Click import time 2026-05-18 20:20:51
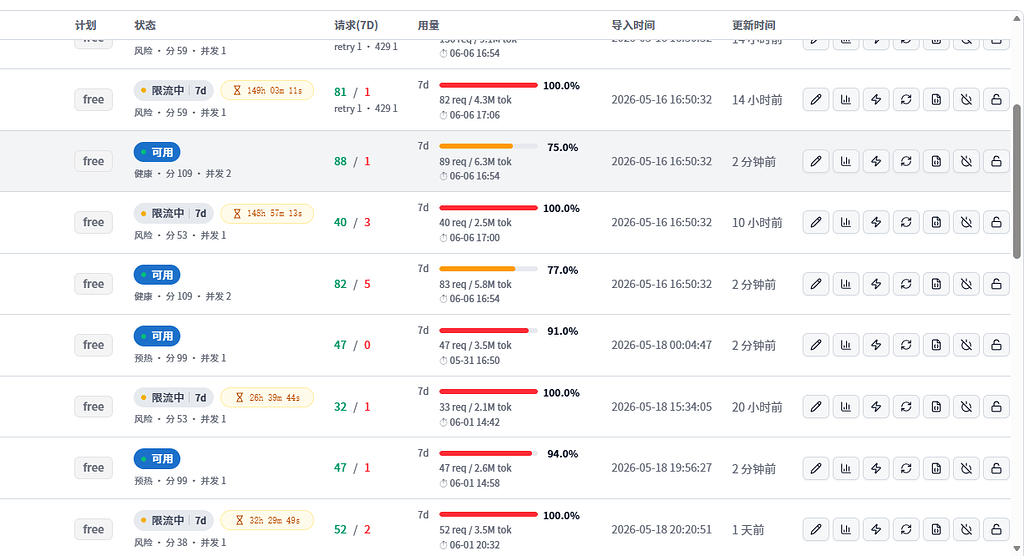1024x556 pixels. [662, 529]
